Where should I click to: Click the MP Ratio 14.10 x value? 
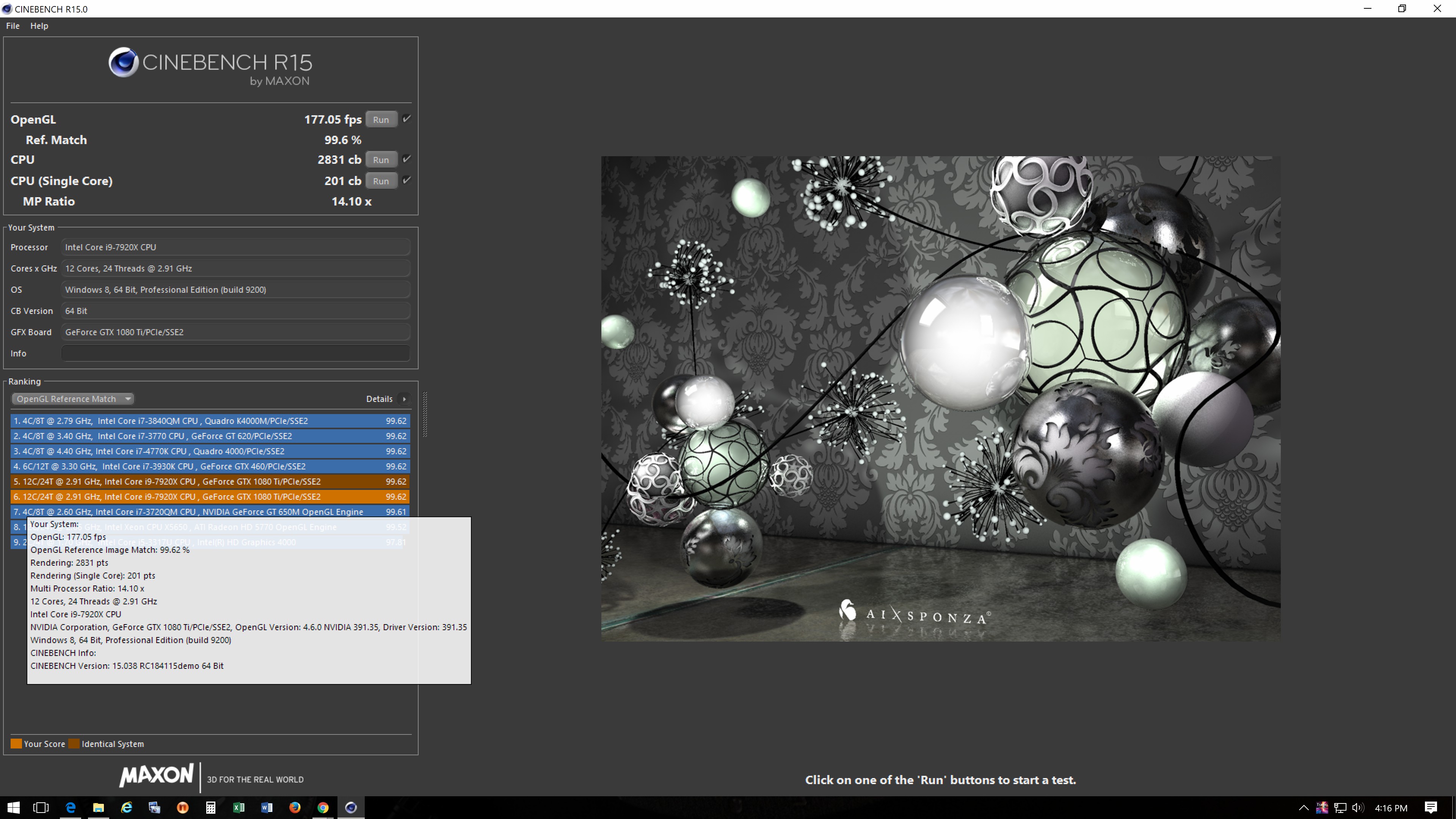point(351,201)
